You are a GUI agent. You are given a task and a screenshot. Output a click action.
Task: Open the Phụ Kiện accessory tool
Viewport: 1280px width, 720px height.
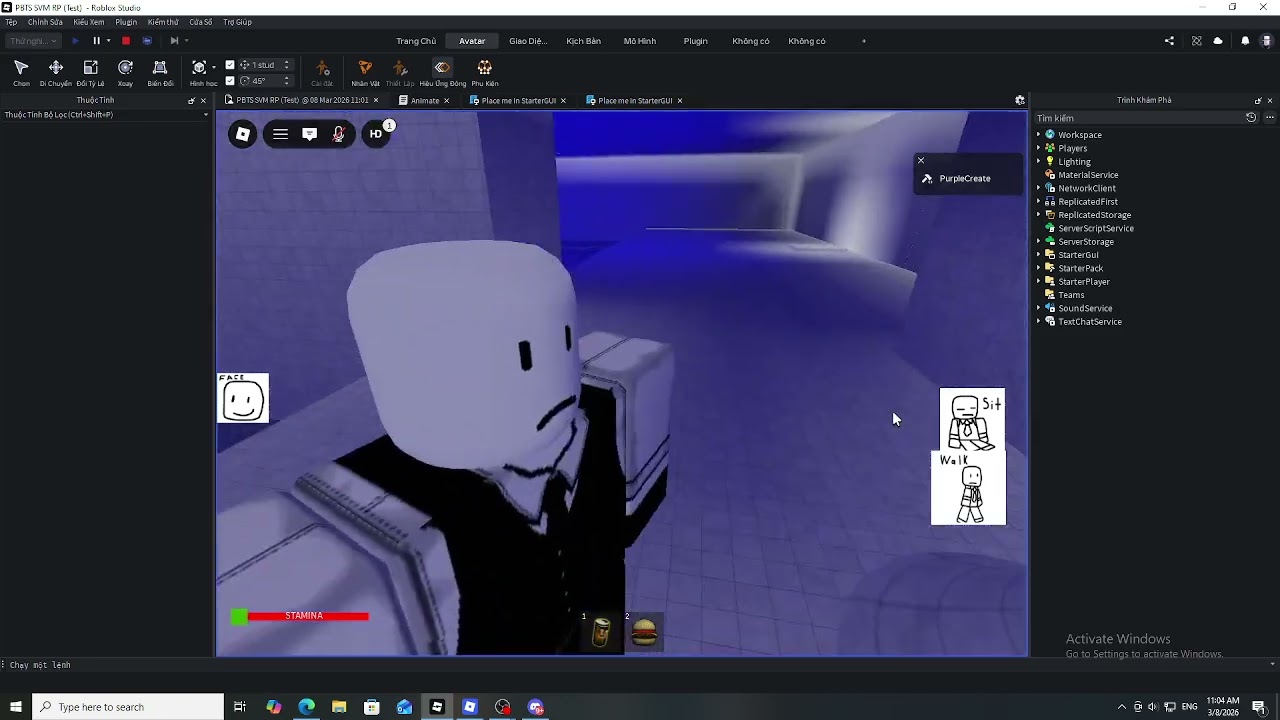(485, 73)
